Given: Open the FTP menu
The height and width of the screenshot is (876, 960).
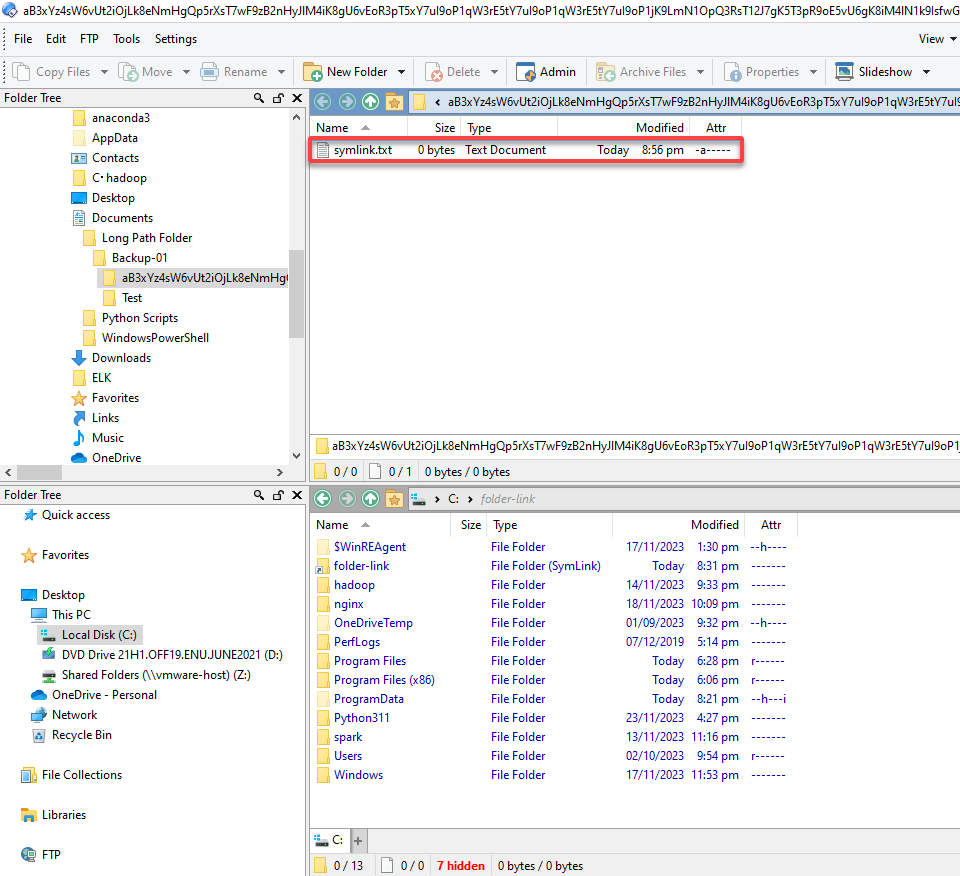Looking at the screenshot, I should pyautogui.click(x=89, y=39).
